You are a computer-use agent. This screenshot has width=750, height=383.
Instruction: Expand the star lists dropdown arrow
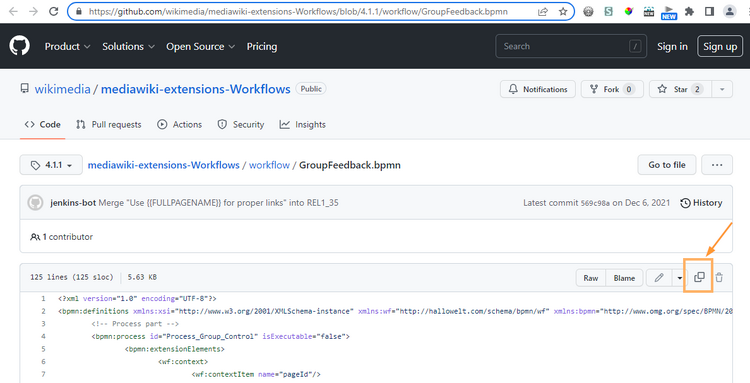point(722,89)
